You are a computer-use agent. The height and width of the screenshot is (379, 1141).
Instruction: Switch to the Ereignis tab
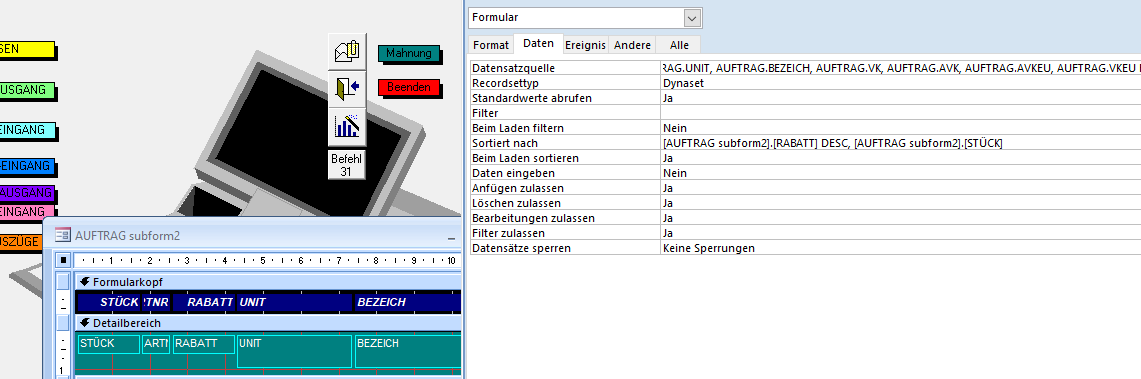[586, 45]
